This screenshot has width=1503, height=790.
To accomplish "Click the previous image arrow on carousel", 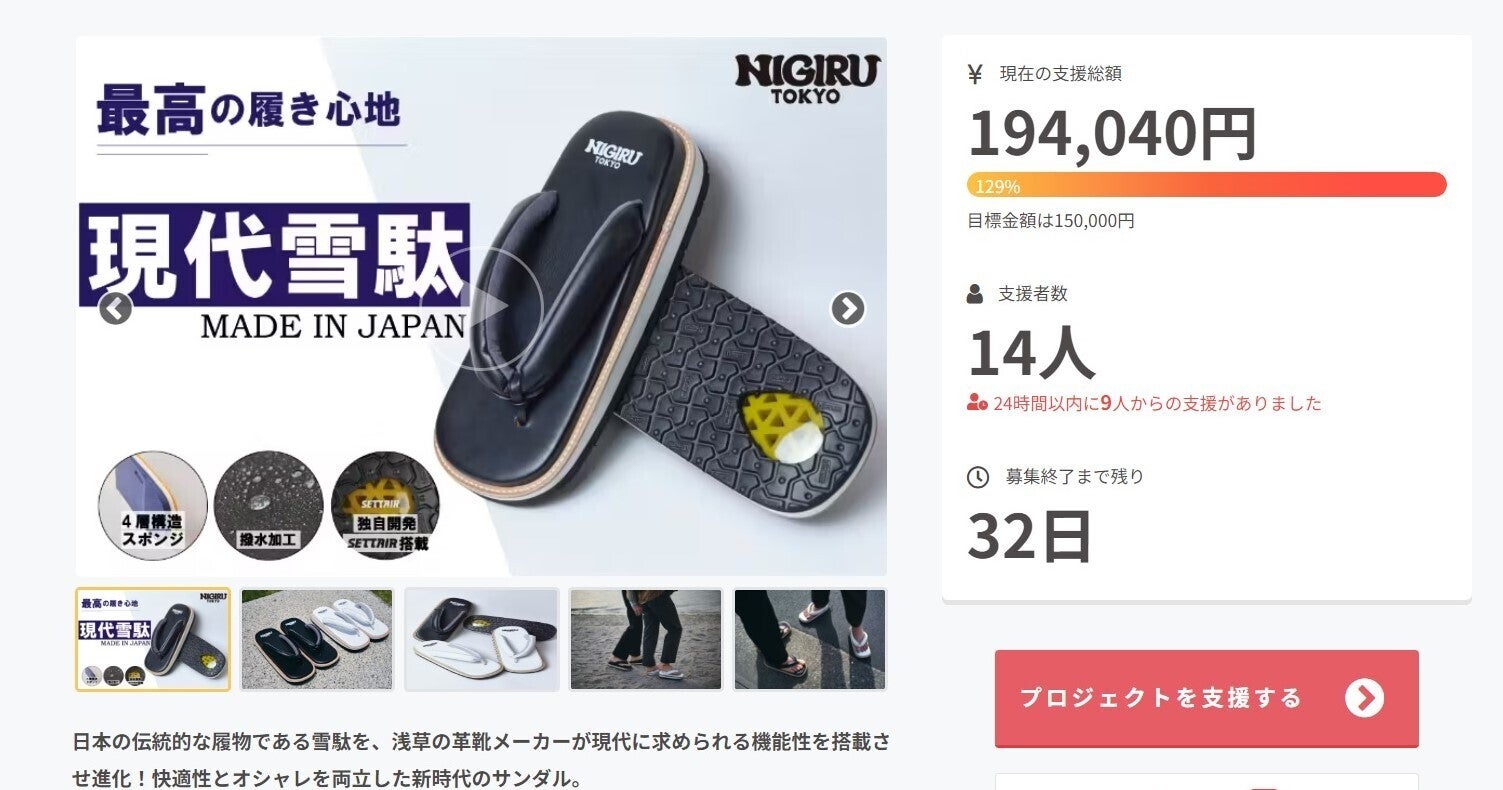I will click(x=115, y=309).
